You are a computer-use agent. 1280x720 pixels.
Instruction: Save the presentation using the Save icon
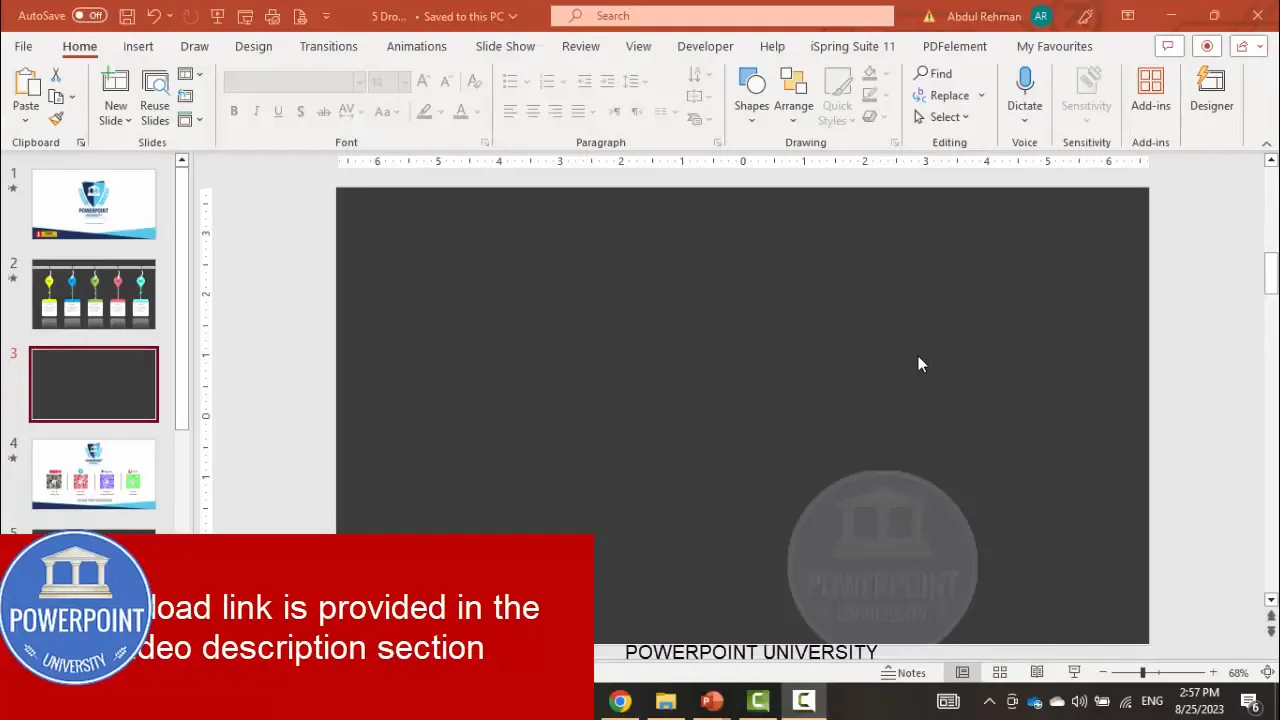[x=127, y=16]
